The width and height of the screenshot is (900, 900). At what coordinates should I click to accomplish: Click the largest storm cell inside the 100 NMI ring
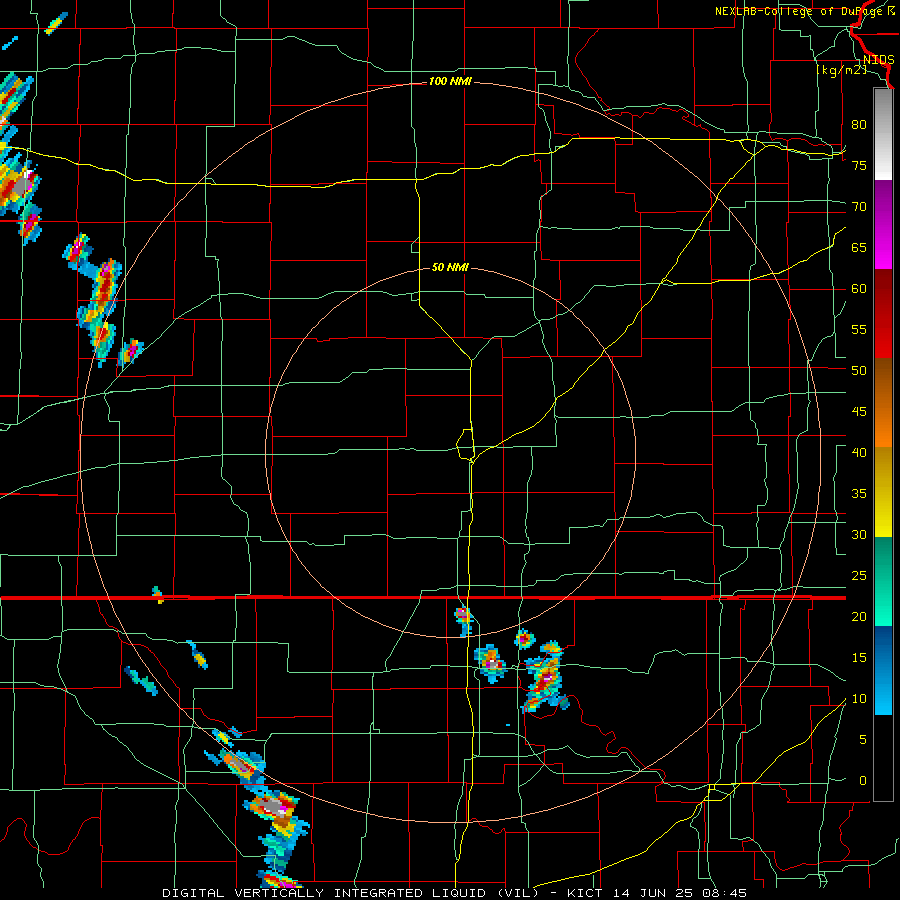point(544,677)
